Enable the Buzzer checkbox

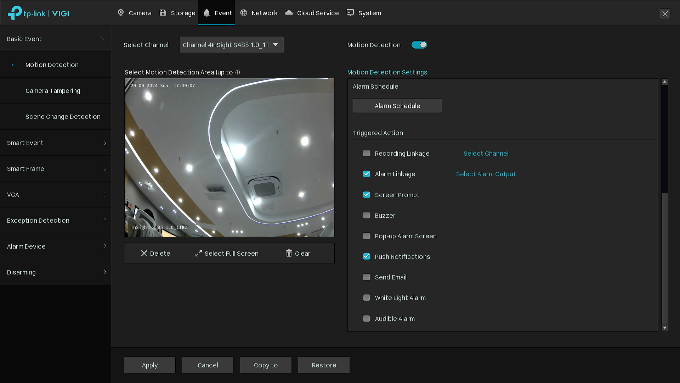point(366,215)
